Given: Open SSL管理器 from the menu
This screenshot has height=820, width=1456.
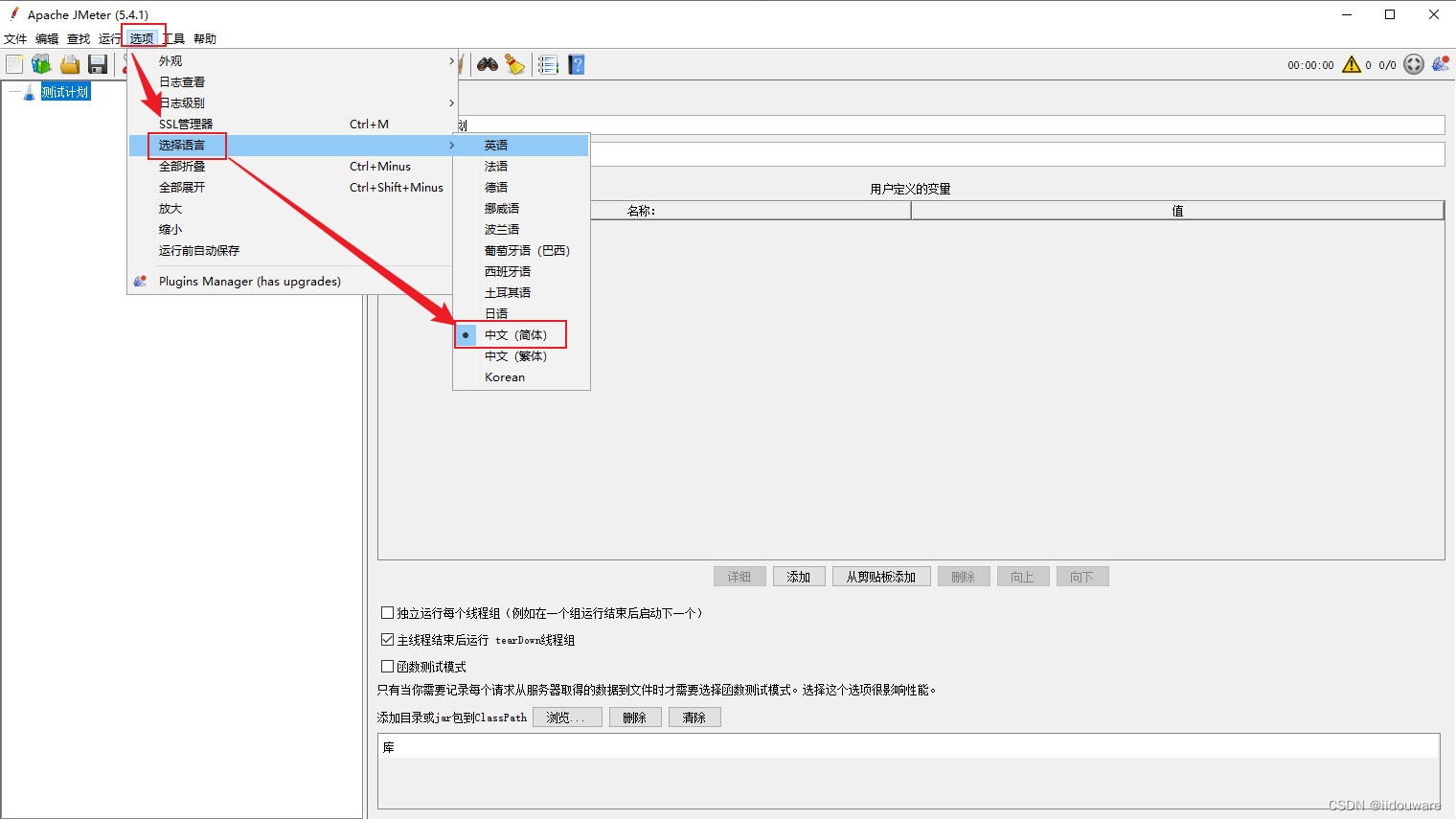Looking at the screenshot, I should (293, 125).
